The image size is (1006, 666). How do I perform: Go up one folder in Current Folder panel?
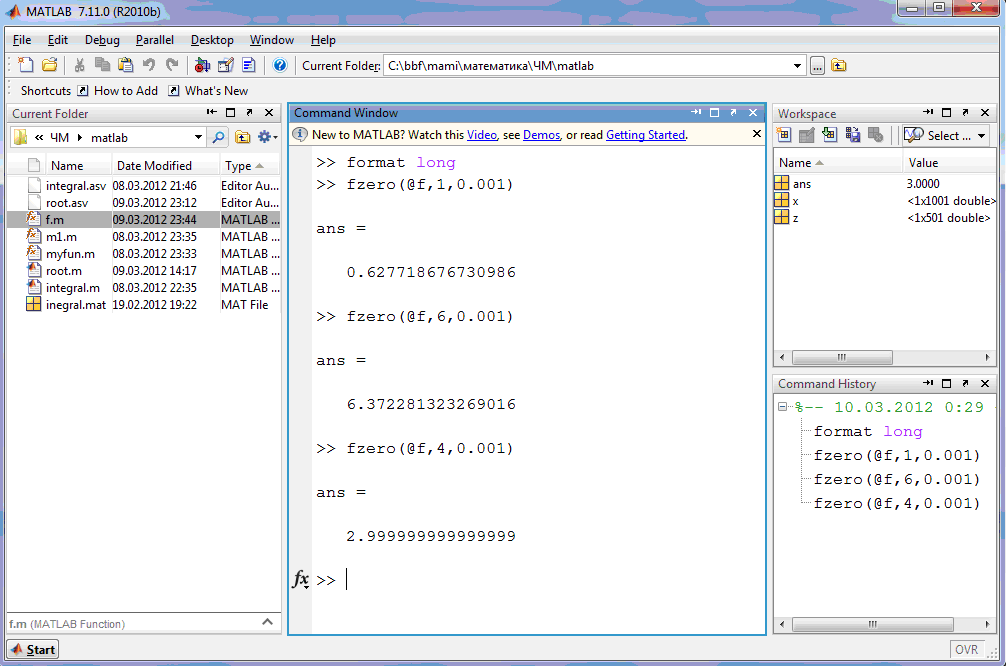[x=243, y=137]
